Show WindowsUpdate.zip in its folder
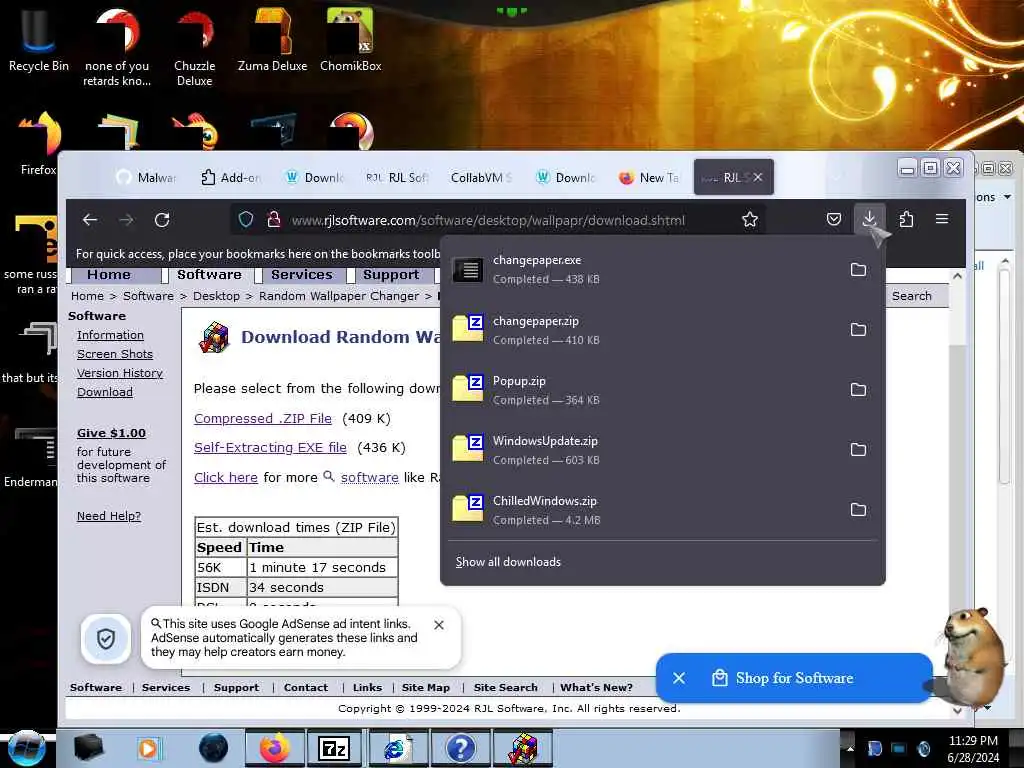The image size is (1024, 768). point(858,450)
